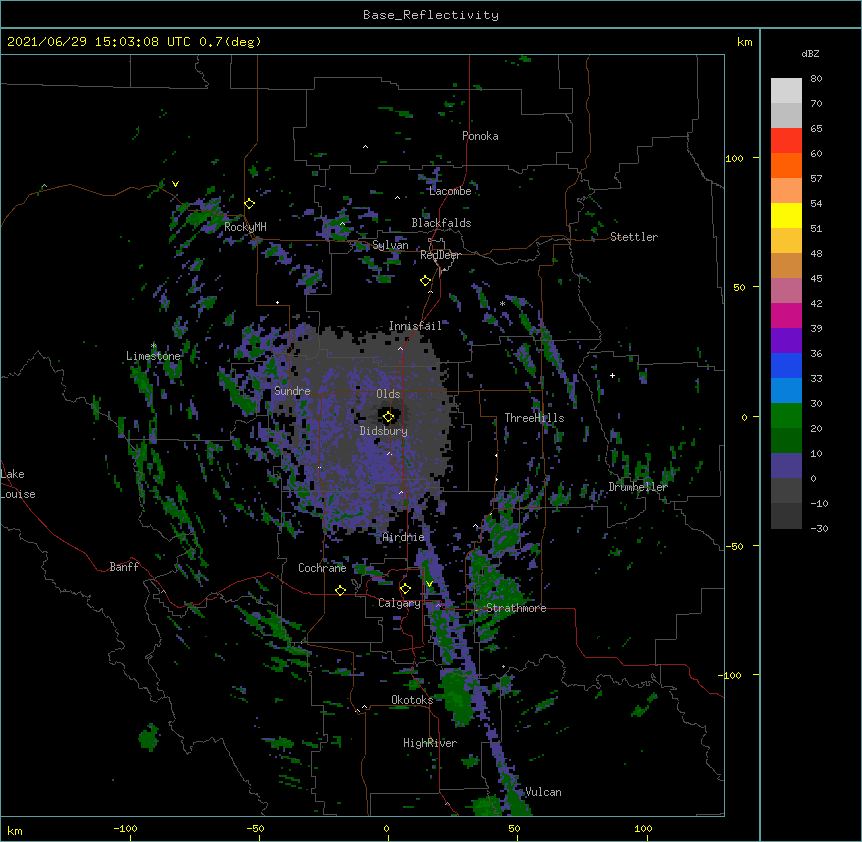Select the radar site diamond above Didsbury
Image resolution: width=862 pixels, height=842 pixels.
(x=389, y=417)
